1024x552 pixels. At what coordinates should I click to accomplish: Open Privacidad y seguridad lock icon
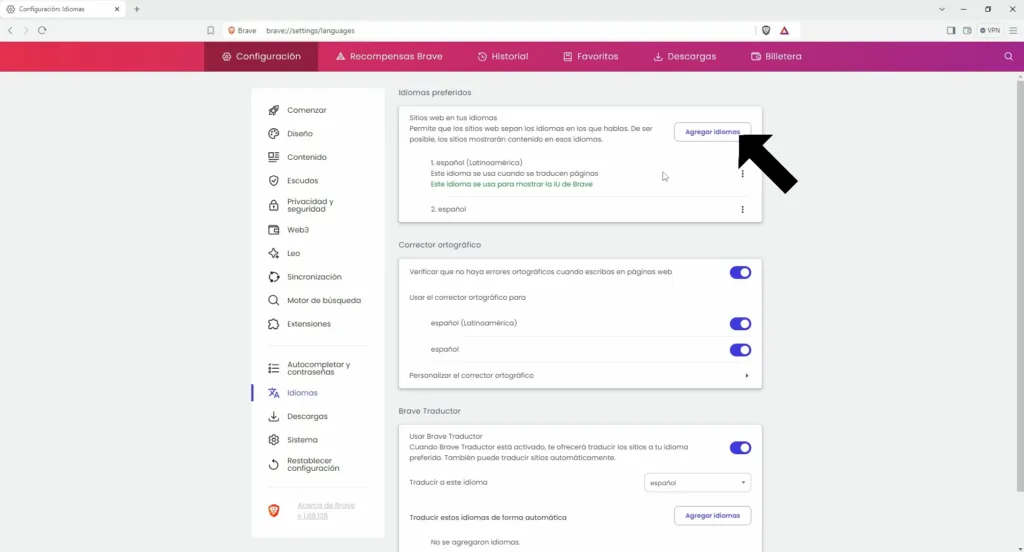274,205
